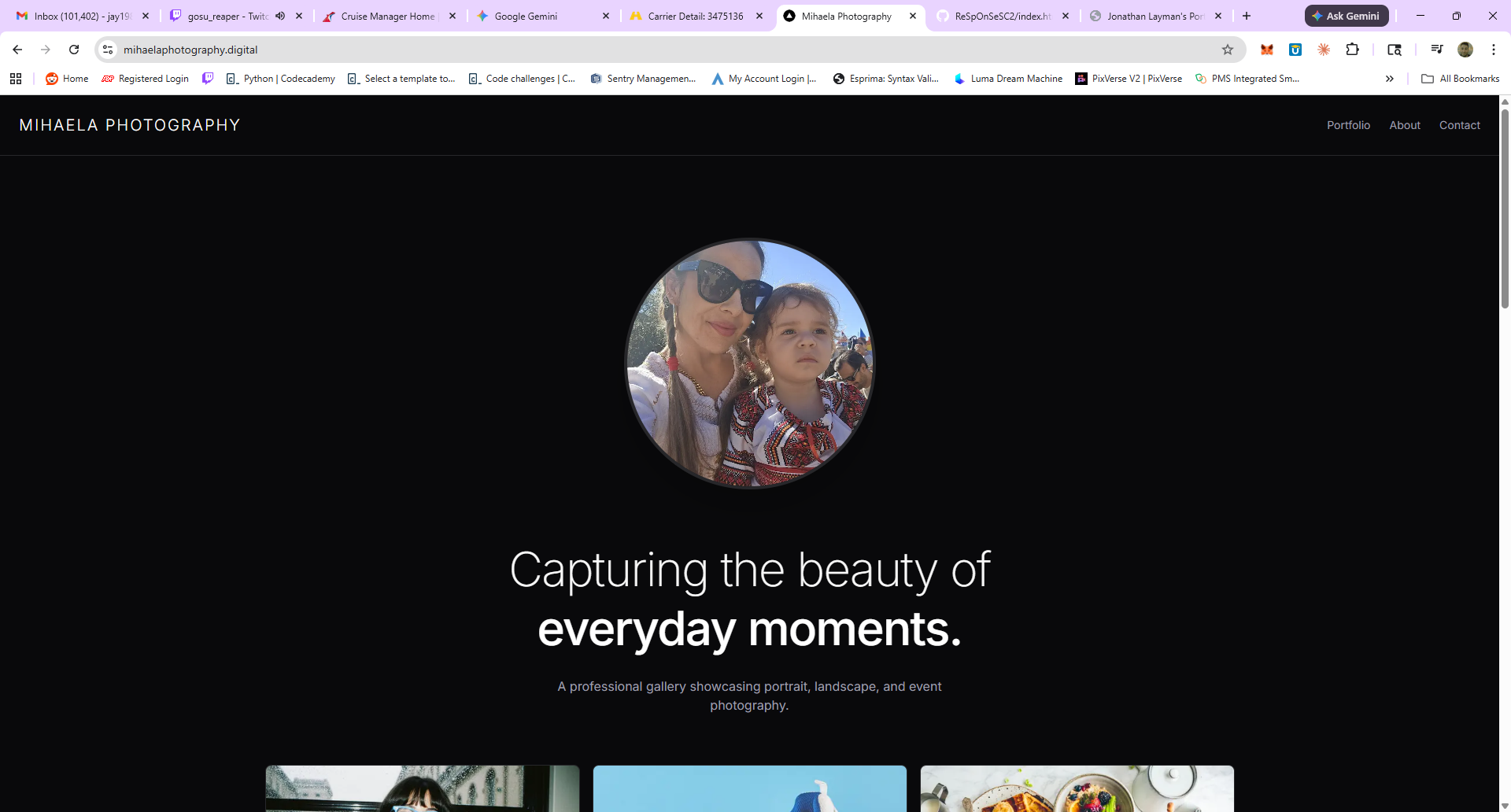The image size is (1511, 812).
Task: Open the Sentry Management bookmark
Action: [x=643, y=79]
